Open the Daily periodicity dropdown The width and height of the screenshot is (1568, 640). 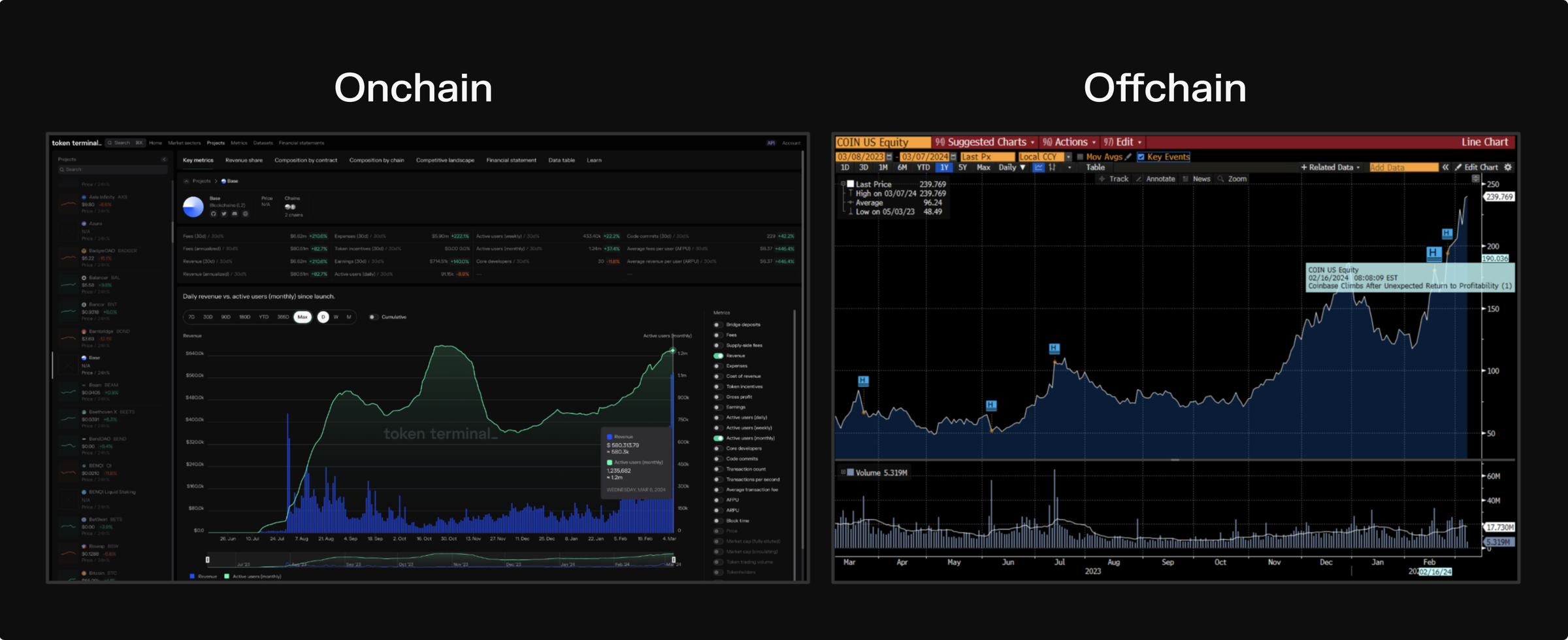(1012, 167)
